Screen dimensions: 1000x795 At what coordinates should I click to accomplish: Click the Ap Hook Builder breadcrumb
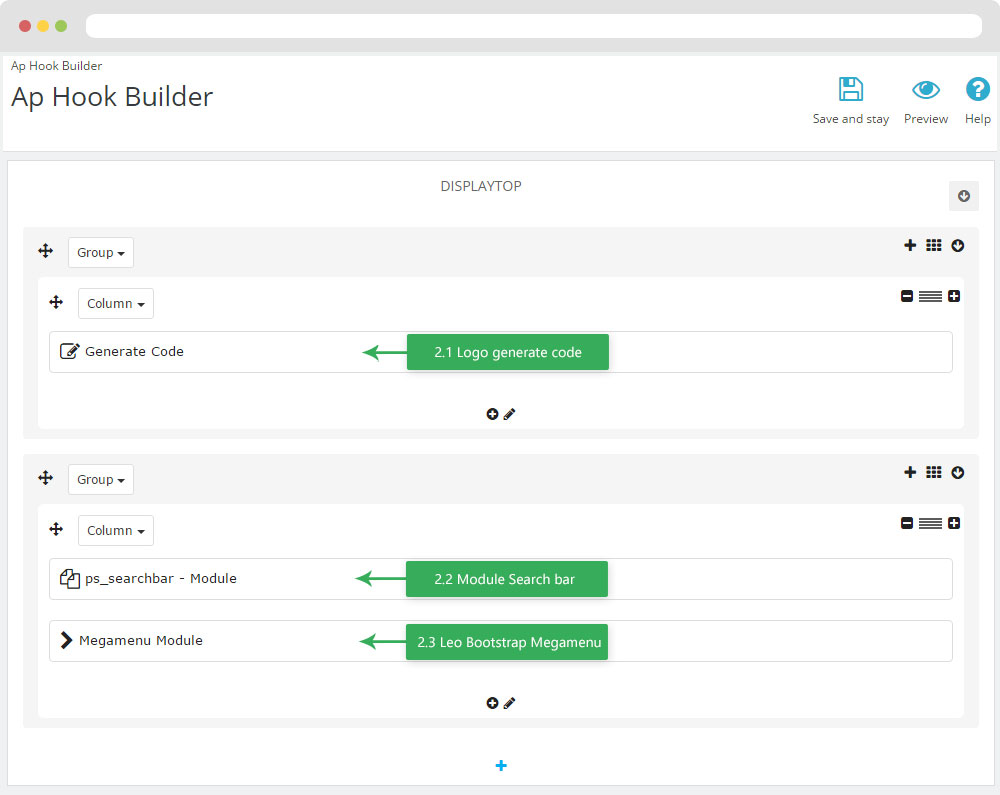[x=56, y=66]
